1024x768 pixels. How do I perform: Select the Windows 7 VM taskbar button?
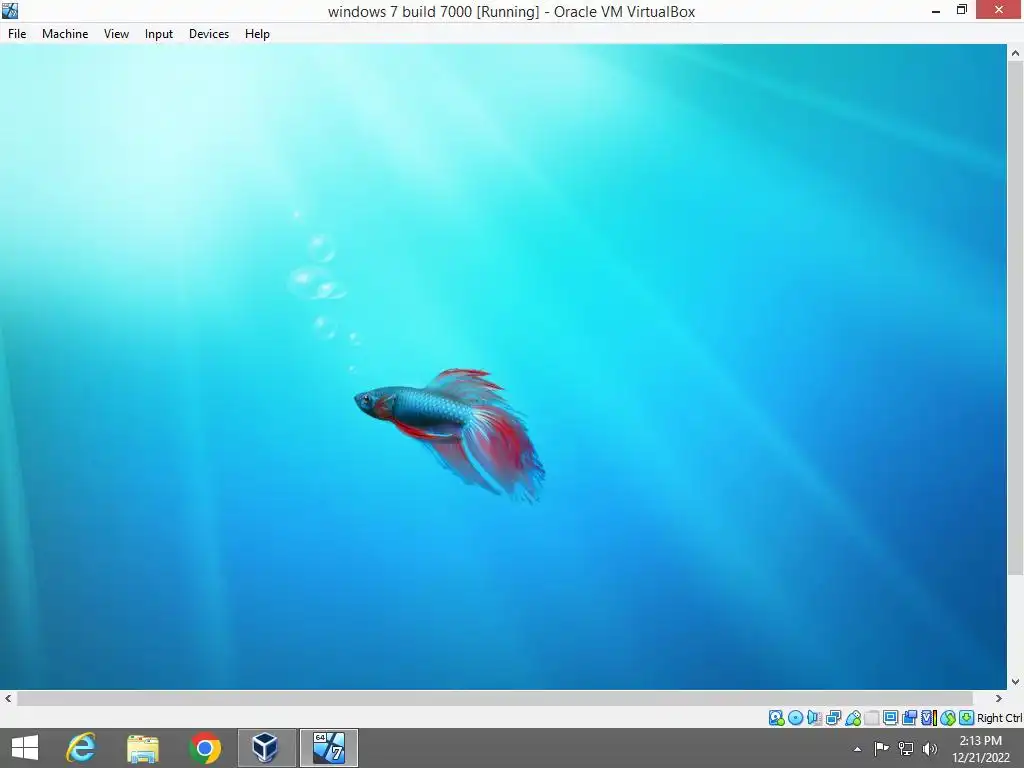[x=329, y=748]
